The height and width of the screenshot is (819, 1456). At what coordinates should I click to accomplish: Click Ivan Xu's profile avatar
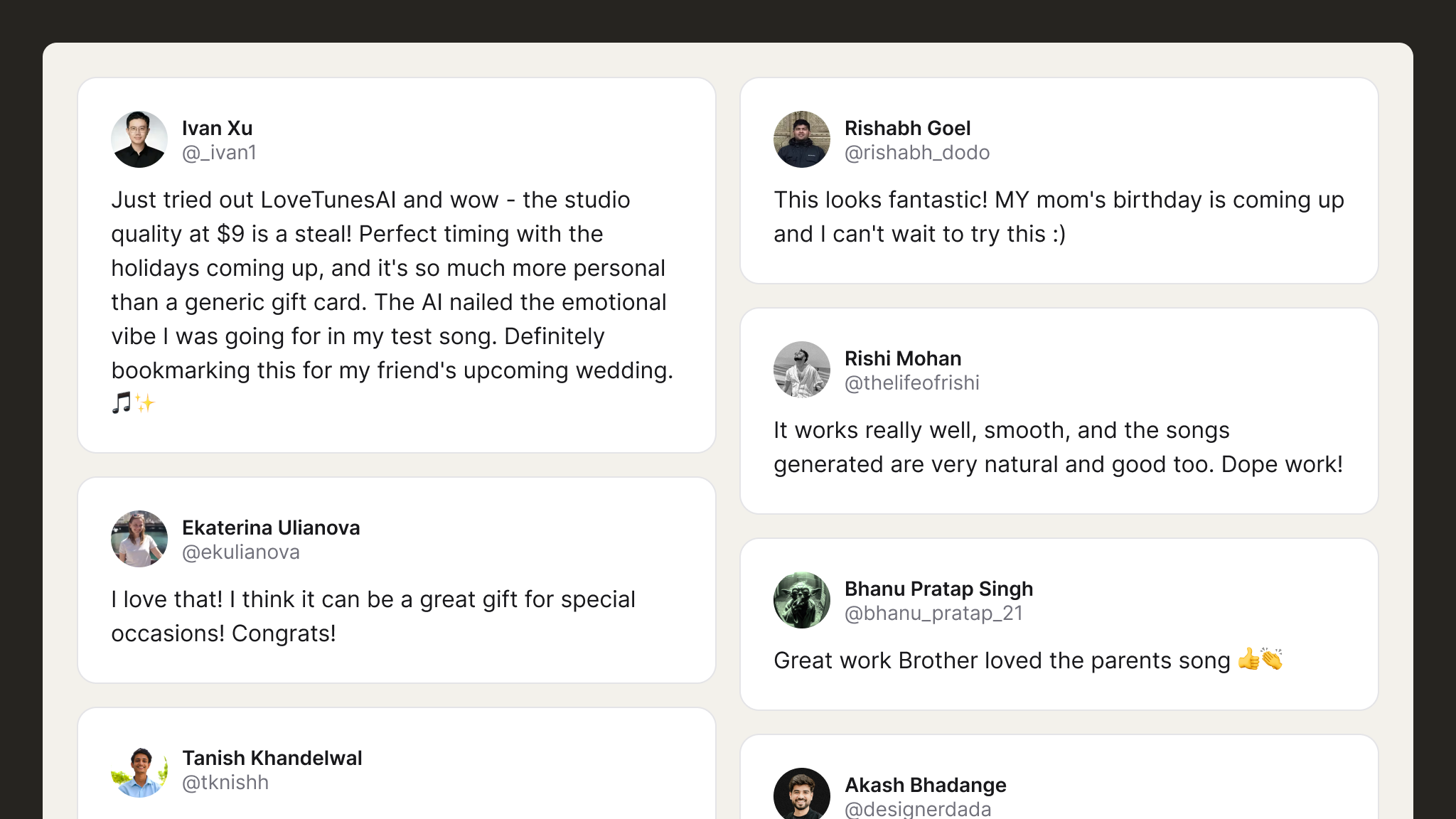click(x=139, y=139)
